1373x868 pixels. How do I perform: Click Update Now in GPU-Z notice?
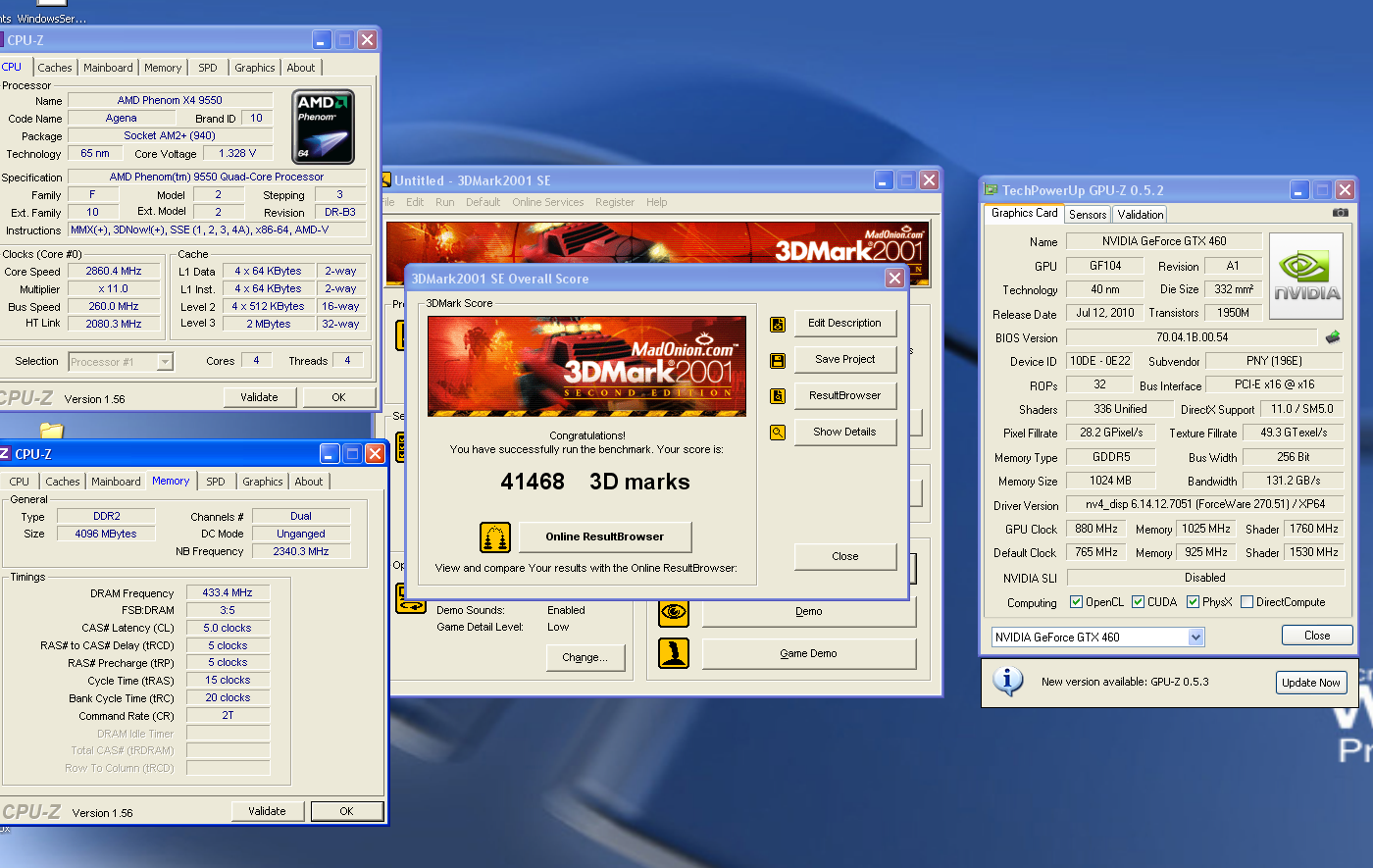pyautogui.click(x=1311, y=683)
